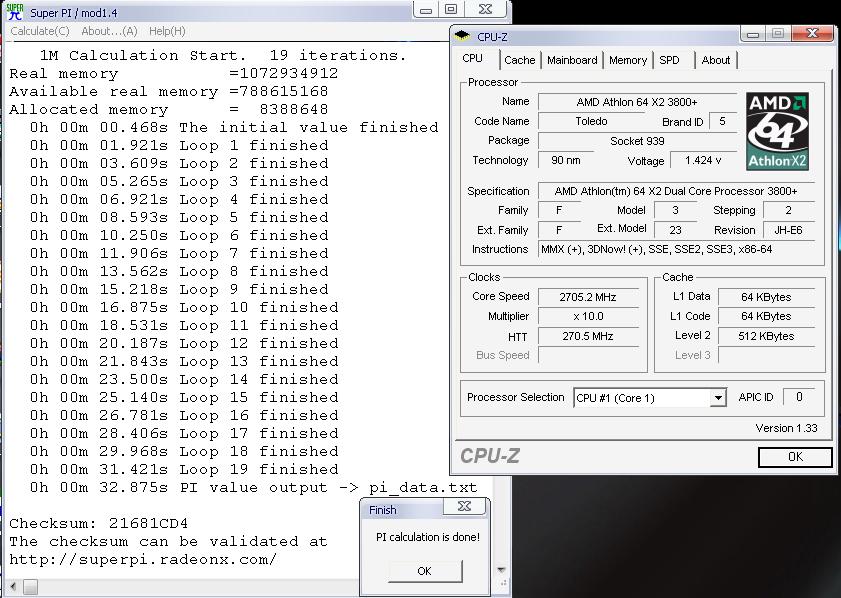Minimize the Super PI window
The height and width of the screenshot is (598, 841).
coord(426,10)
